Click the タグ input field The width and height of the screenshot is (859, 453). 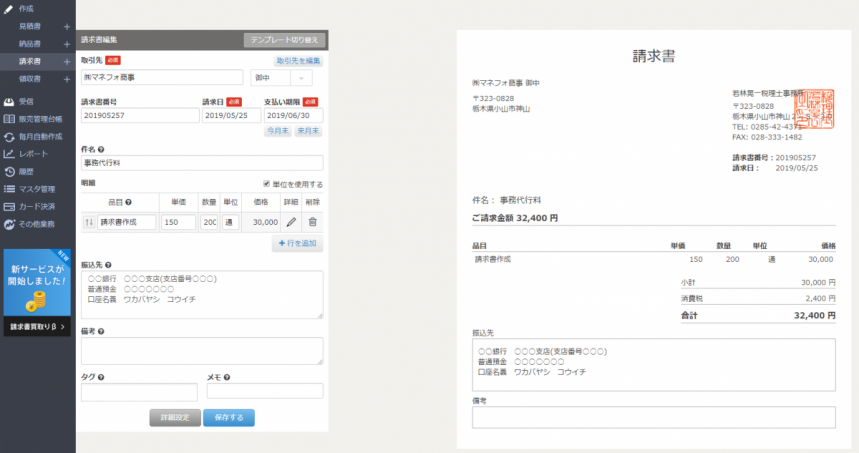pyautogui.click(x=139, y=392)
